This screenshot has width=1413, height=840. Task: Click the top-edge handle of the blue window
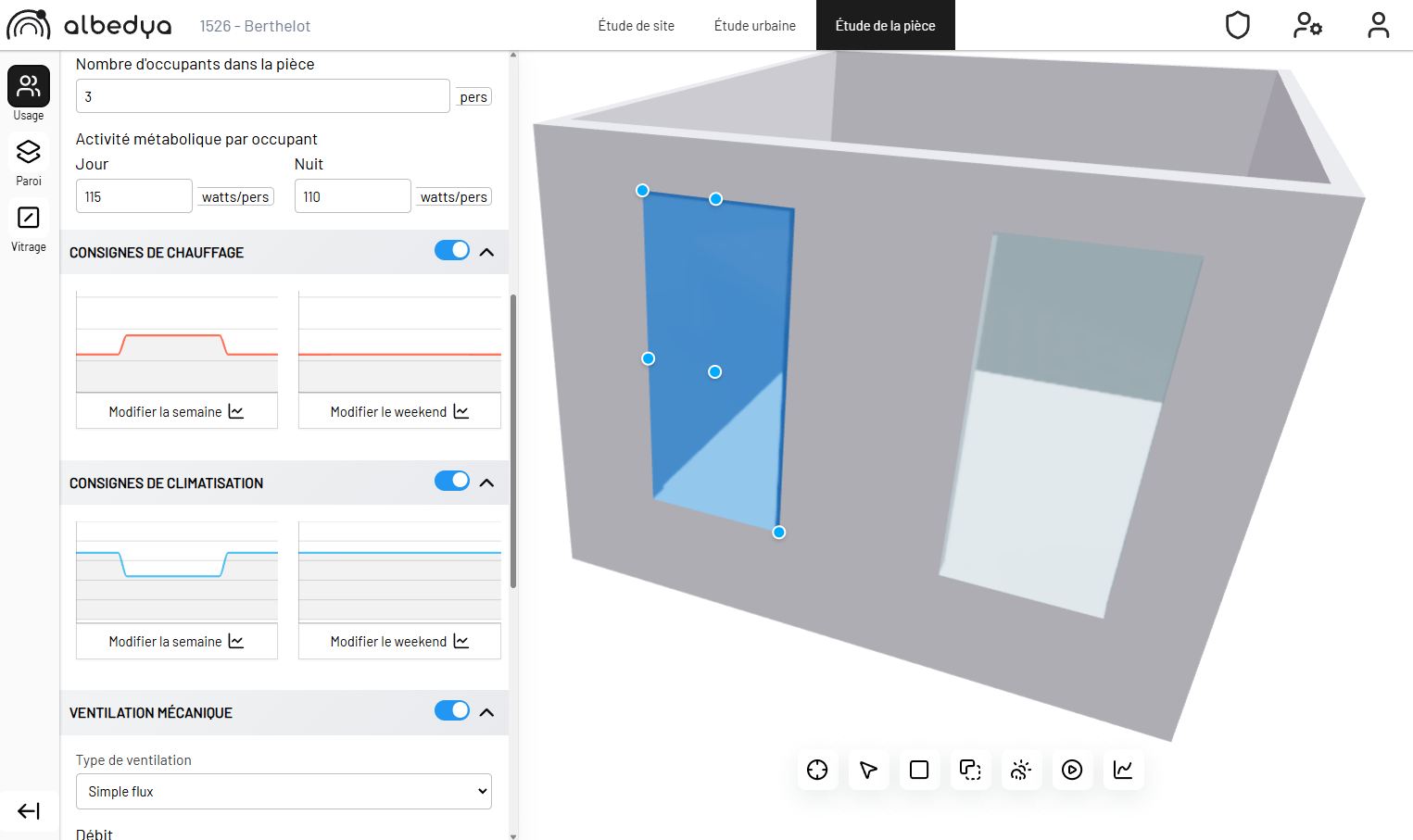pyautogui.click(x=715, y=198)
